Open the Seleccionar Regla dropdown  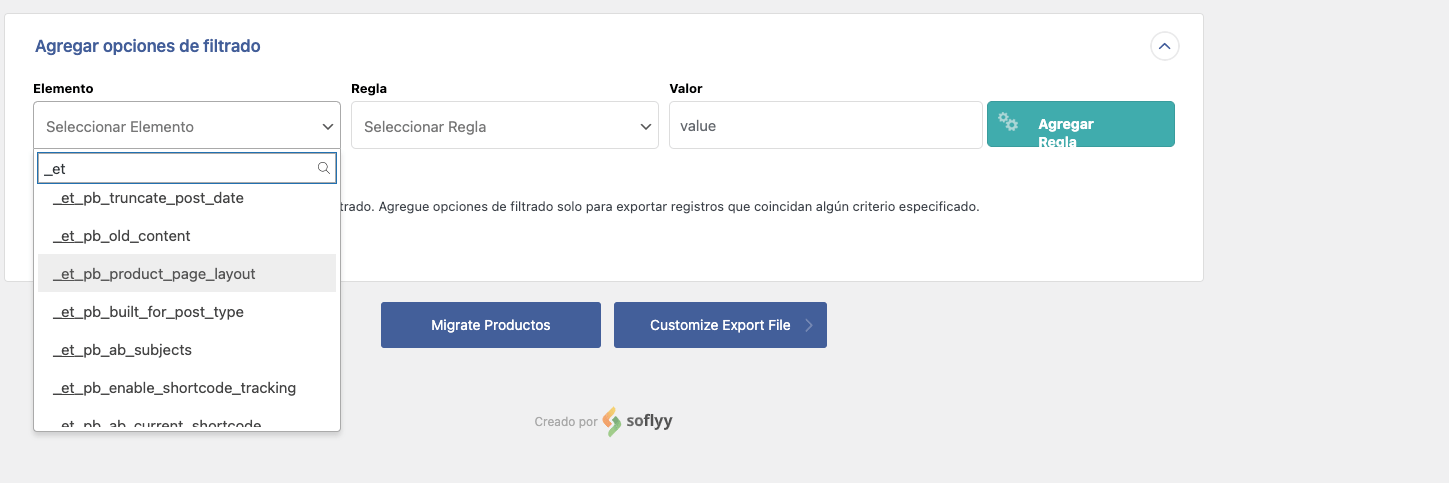[x=505, y=126]
